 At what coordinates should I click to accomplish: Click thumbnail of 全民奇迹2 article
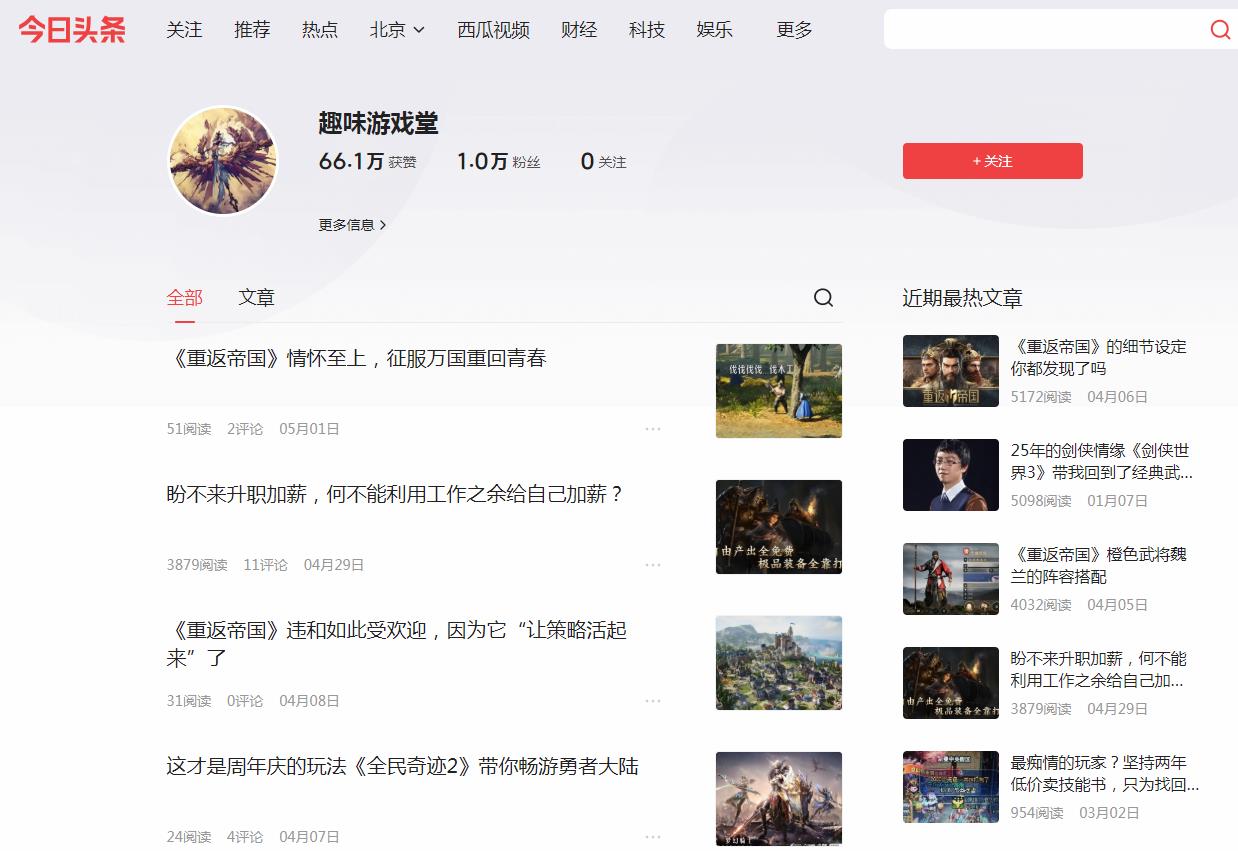coord(779,799)
